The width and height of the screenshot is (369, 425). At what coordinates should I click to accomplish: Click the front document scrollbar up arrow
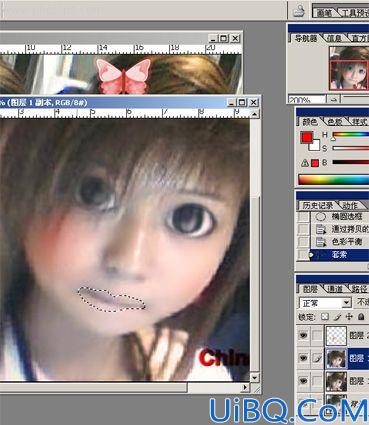[x=254, y=114]
